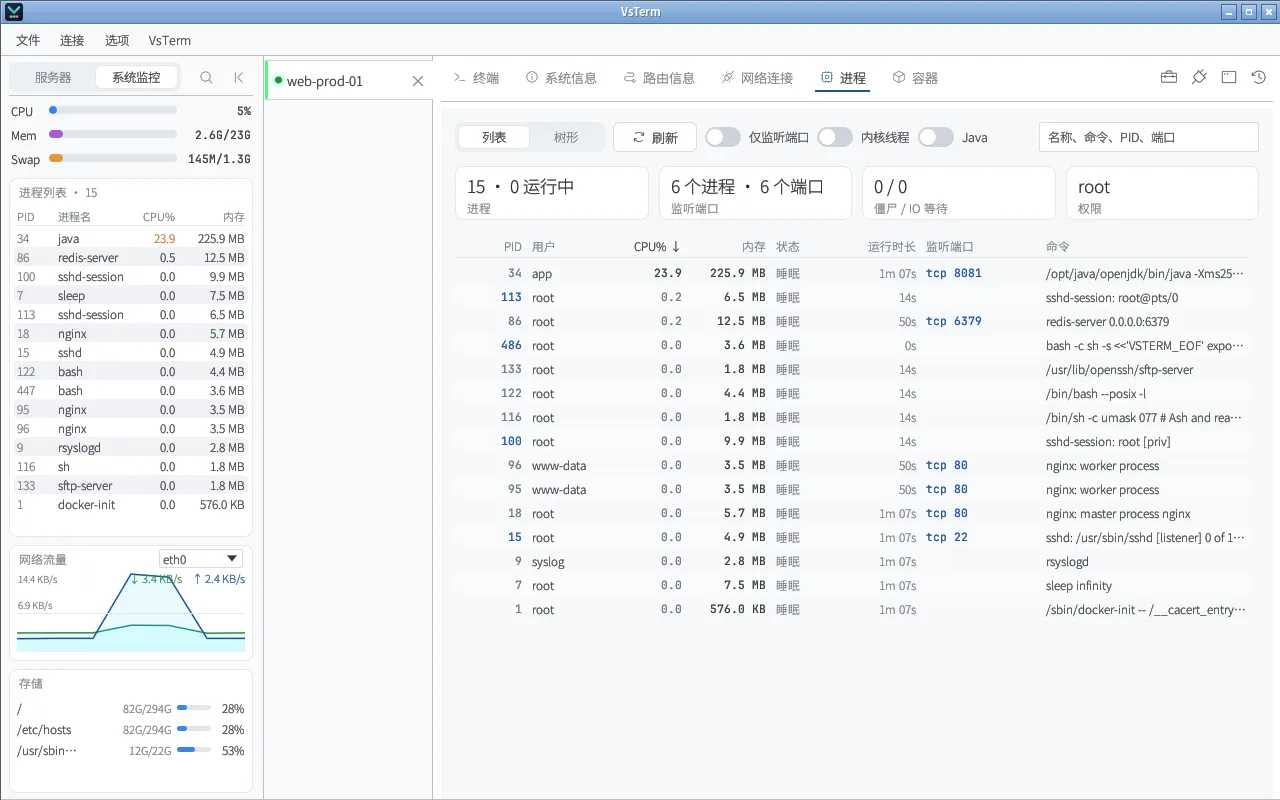Open the history clock icon
This screenshot has height=800, width=1280.
point(1259,77)
